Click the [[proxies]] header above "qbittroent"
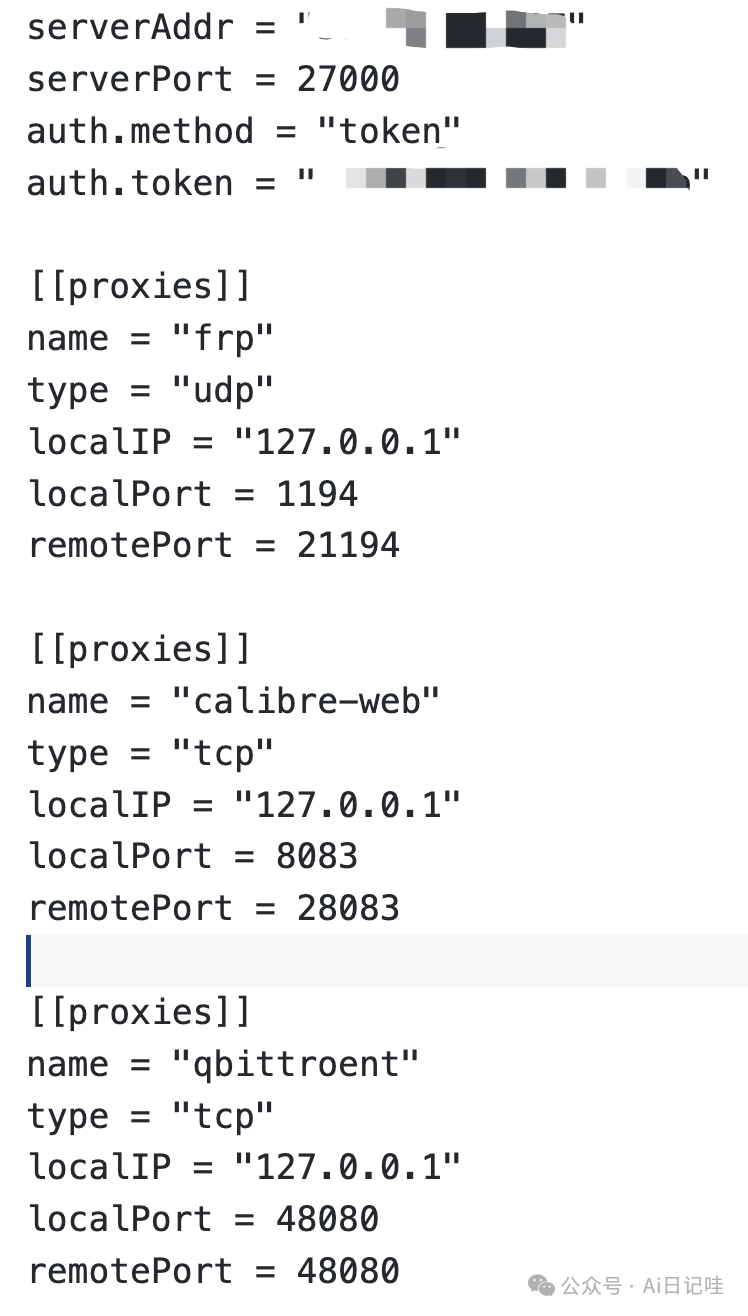Viewport: 748px width, 1316px height. tap(139, 1012)
